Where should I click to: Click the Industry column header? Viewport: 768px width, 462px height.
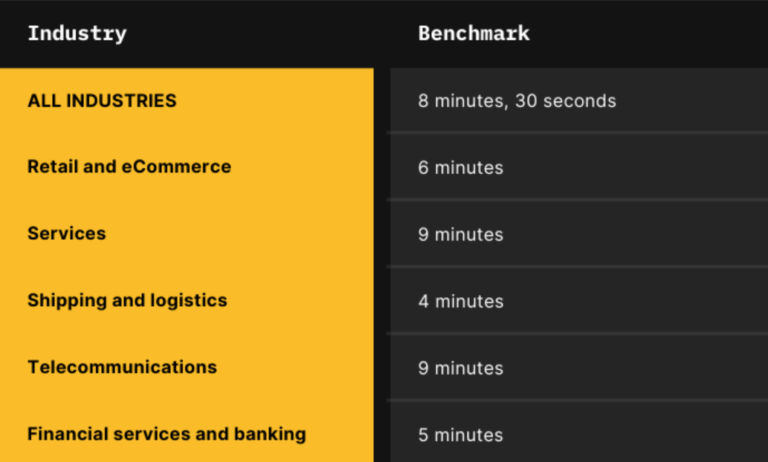[77, 33]
